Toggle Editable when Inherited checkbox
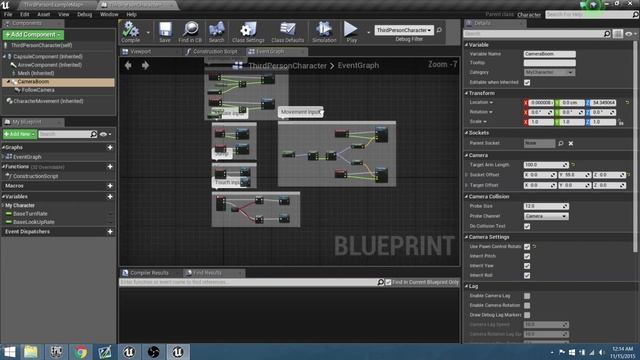Image resolution: width=640 pixels, height=360 pixels. [527, 82]
